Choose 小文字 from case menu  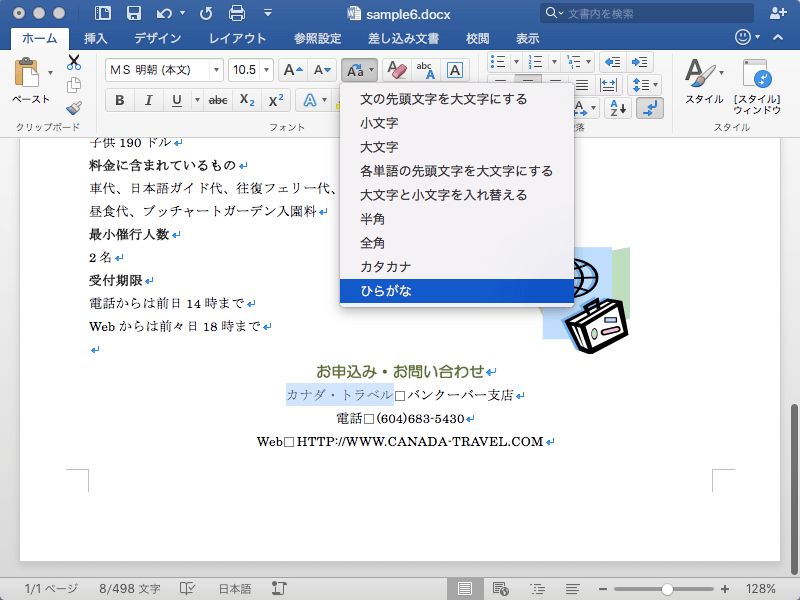[x=457, y=123]
